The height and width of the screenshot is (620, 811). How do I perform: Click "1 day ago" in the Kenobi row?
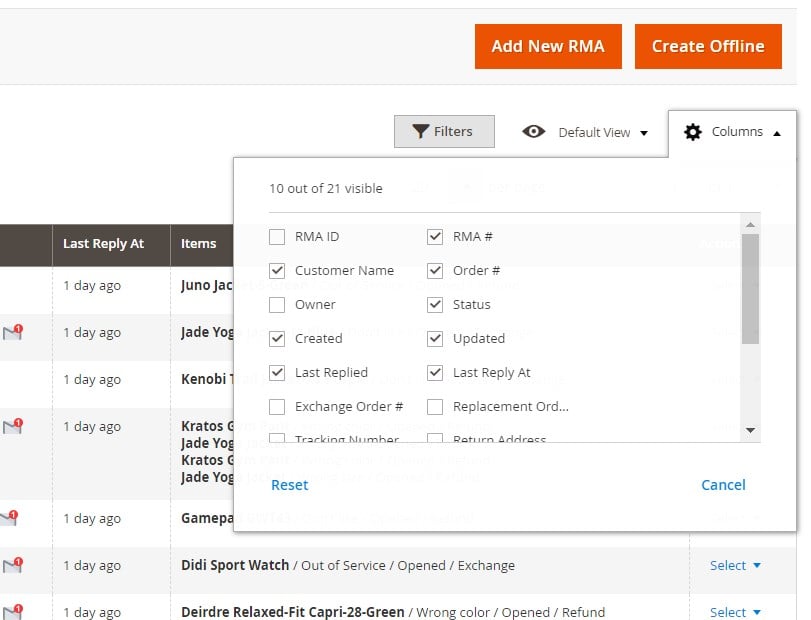[x=92, y=380]
